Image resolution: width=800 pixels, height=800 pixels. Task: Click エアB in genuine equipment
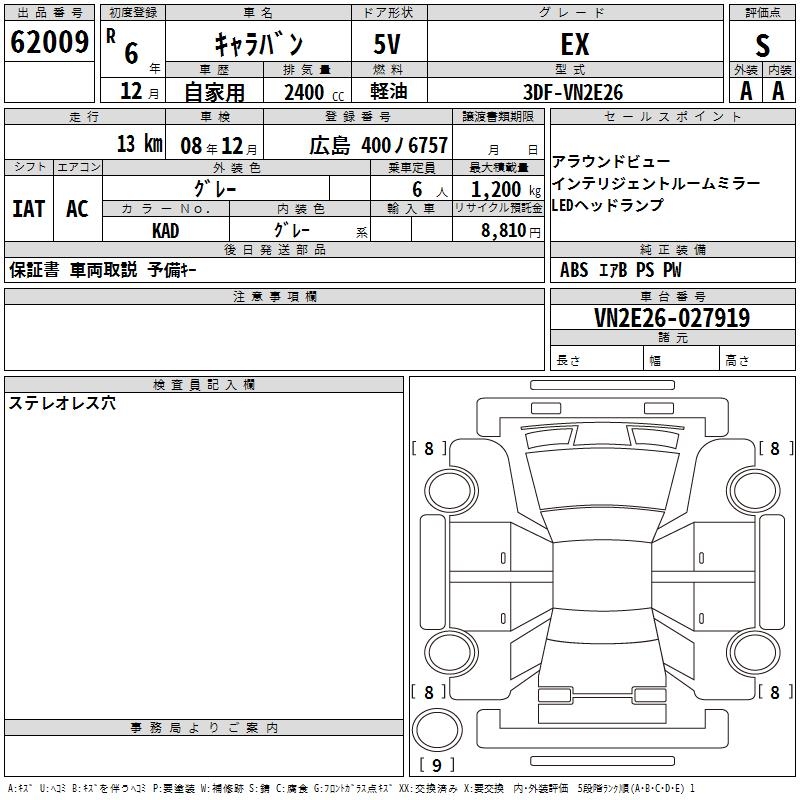coord(612,269)
